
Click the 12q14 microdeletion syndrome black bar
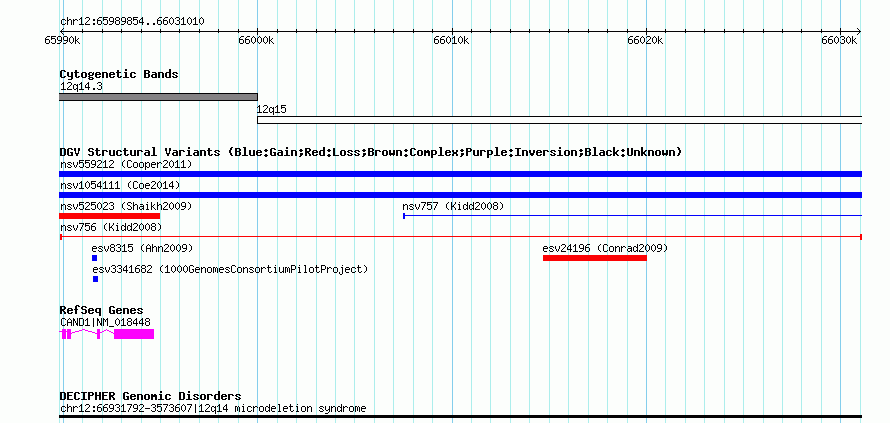point(460,417)
